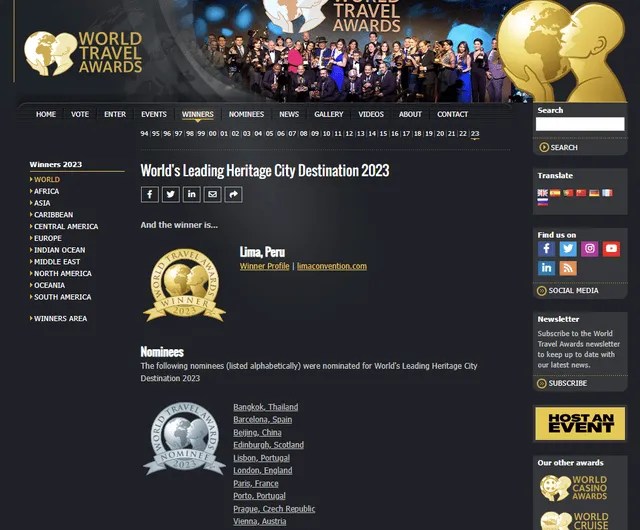Click the RSS feed icon

[568, 268]
